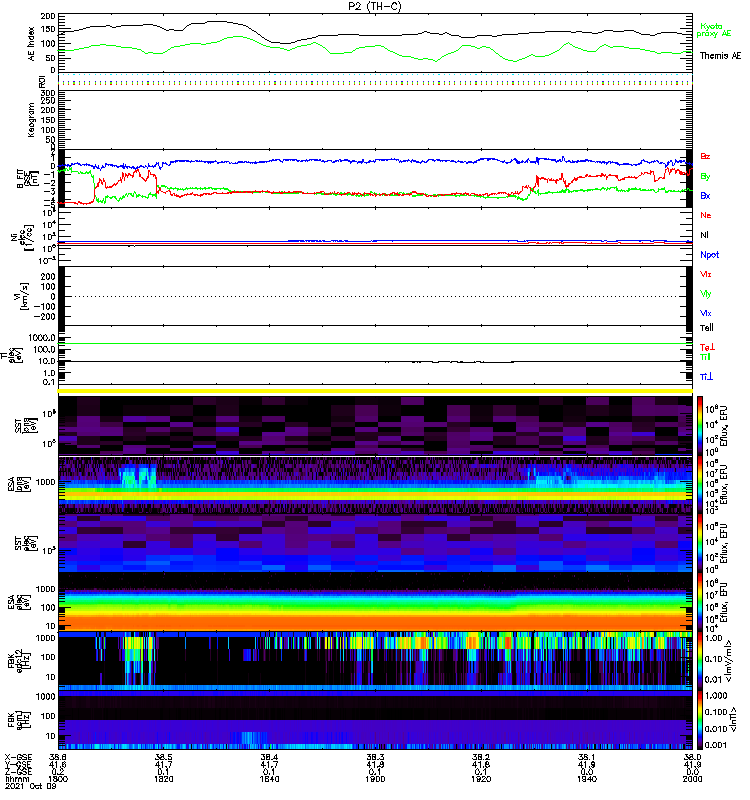Click the "1920" time tick label

click(x=481, y=779)
